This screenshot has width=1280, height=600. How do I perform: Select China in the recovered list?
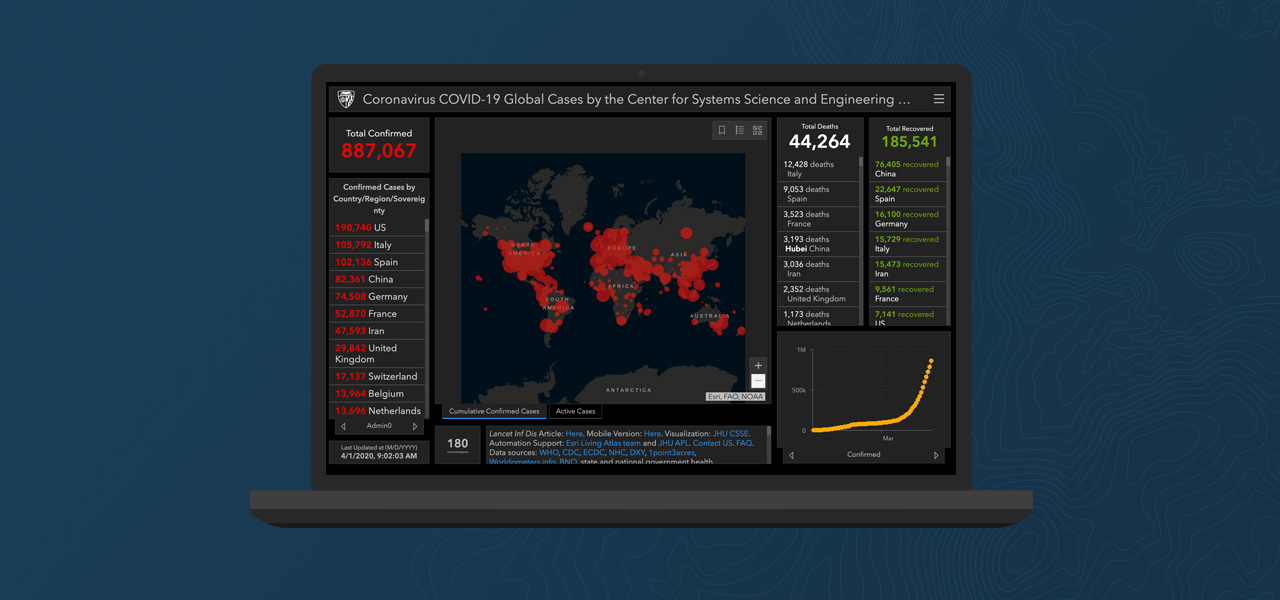906,169
